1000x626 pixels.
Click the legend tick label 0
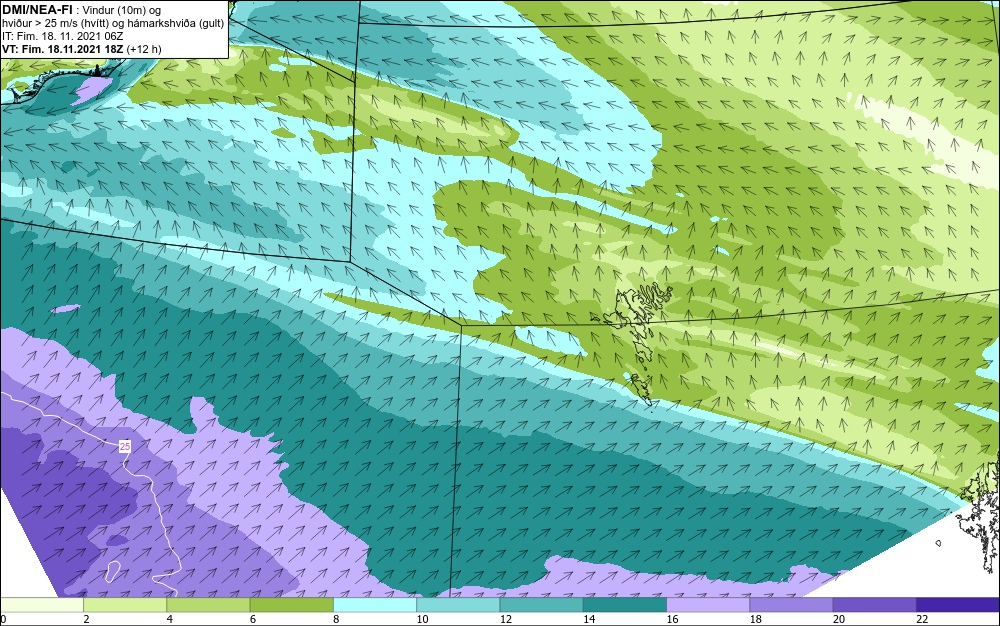[3, 619]
